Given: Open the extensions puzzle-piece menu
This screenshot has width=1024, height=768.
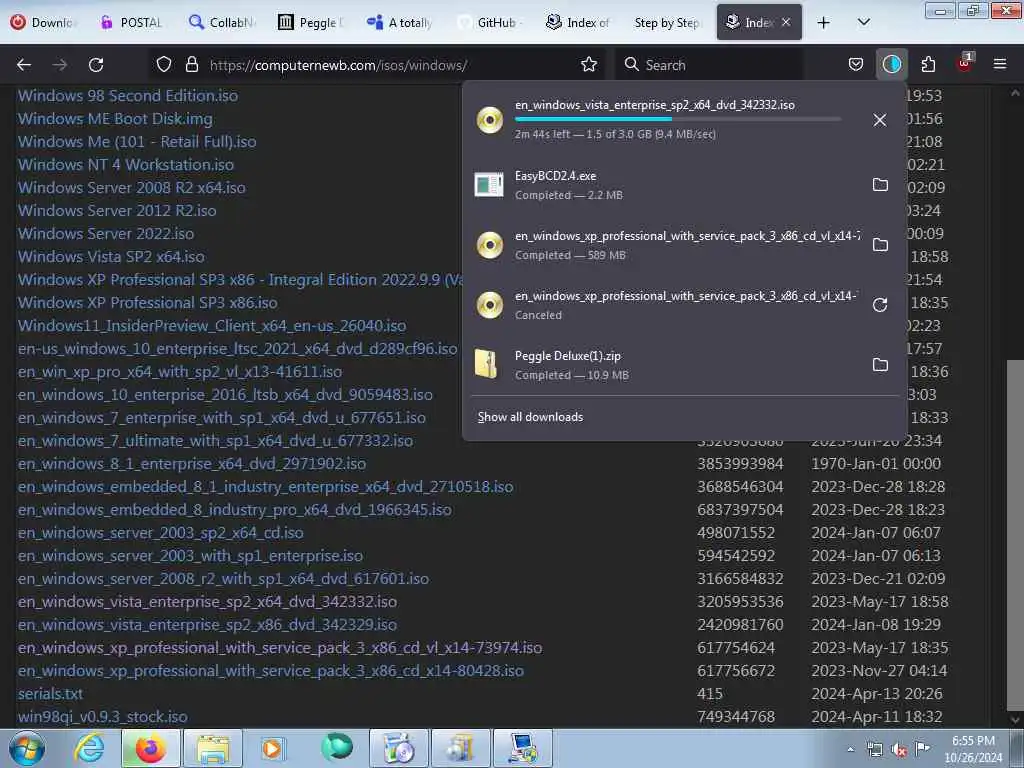Looking at the screenshot, I should [x=928, y=65].
